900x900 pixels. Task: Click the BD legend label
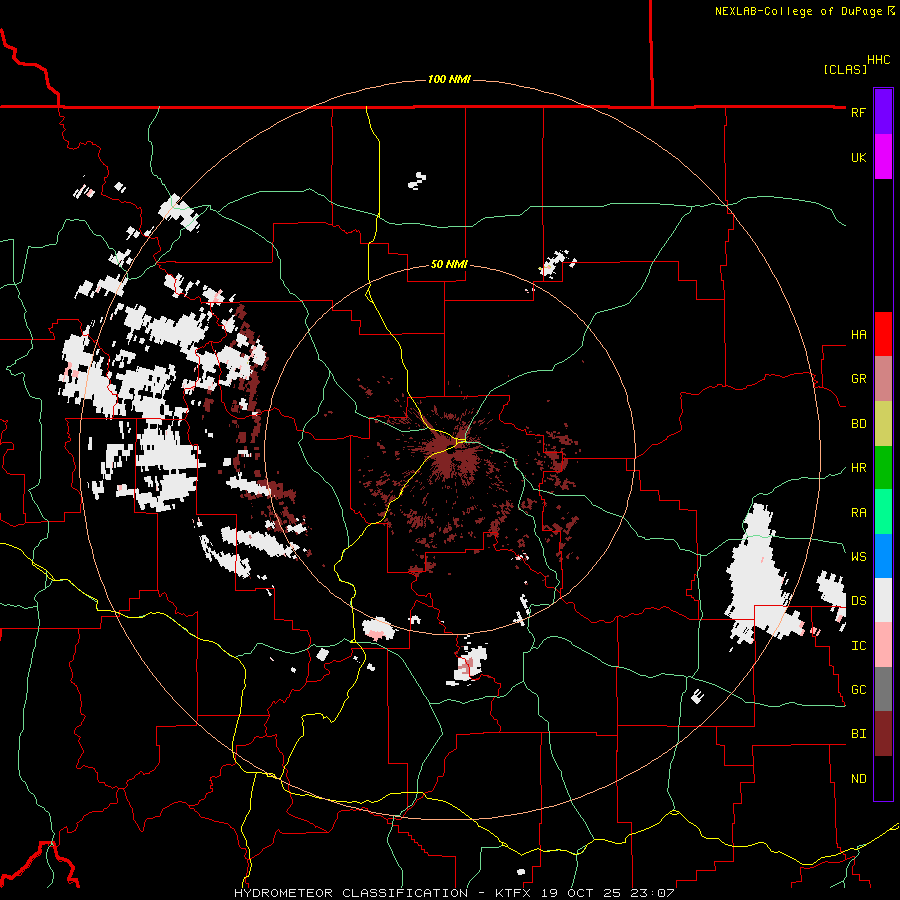(x=858, y=424)
